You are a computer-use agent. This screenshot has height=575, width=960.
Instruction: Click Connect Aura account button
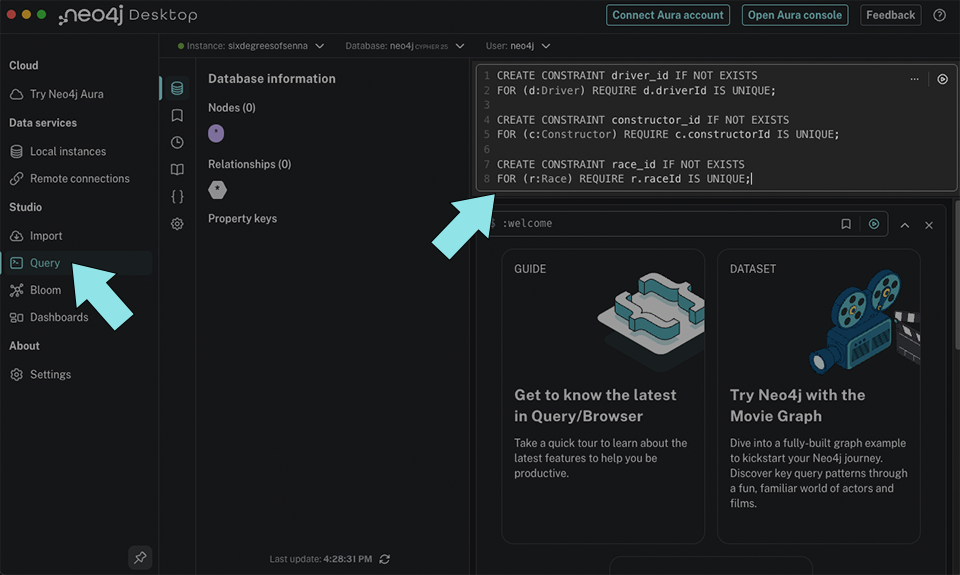click(x=668, y=15)
